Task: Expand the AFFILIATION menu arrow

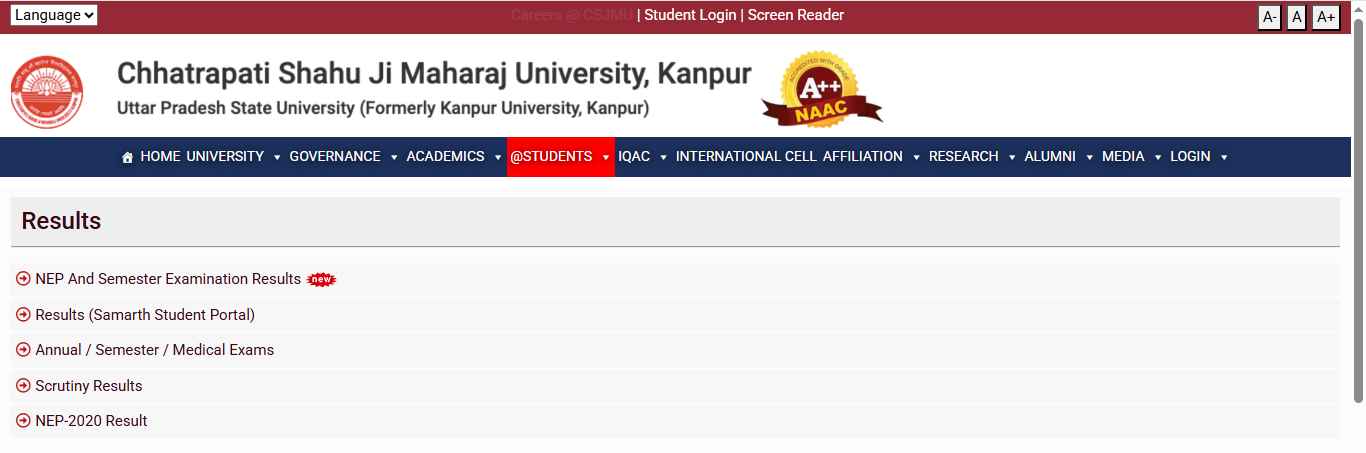Action: coord(916,157)
